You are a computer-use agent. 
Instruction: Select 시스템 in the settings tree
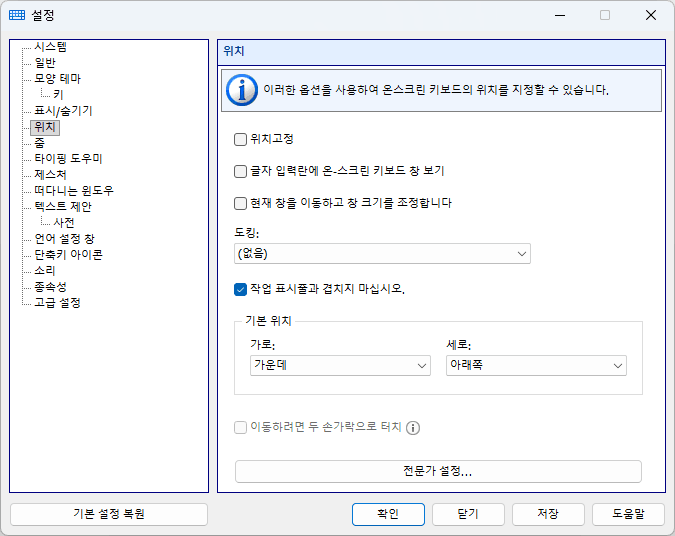(x=50, y=46)
